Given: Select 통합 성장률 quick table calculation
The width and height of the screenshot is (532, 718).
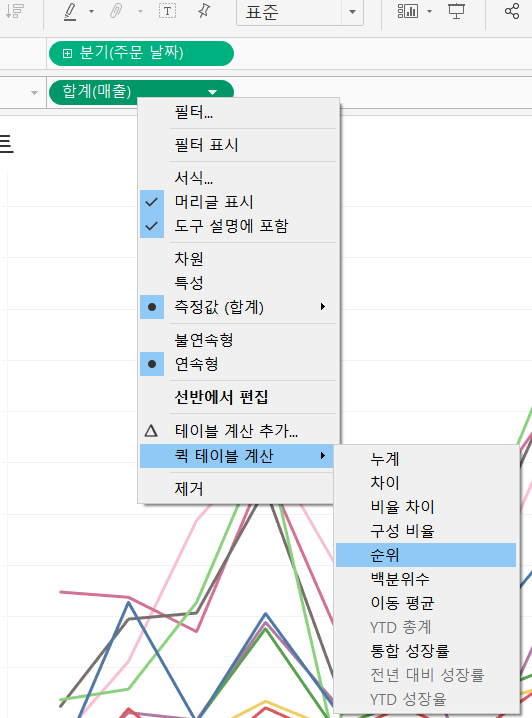Looking at the screenshot, I should point(426,651).
